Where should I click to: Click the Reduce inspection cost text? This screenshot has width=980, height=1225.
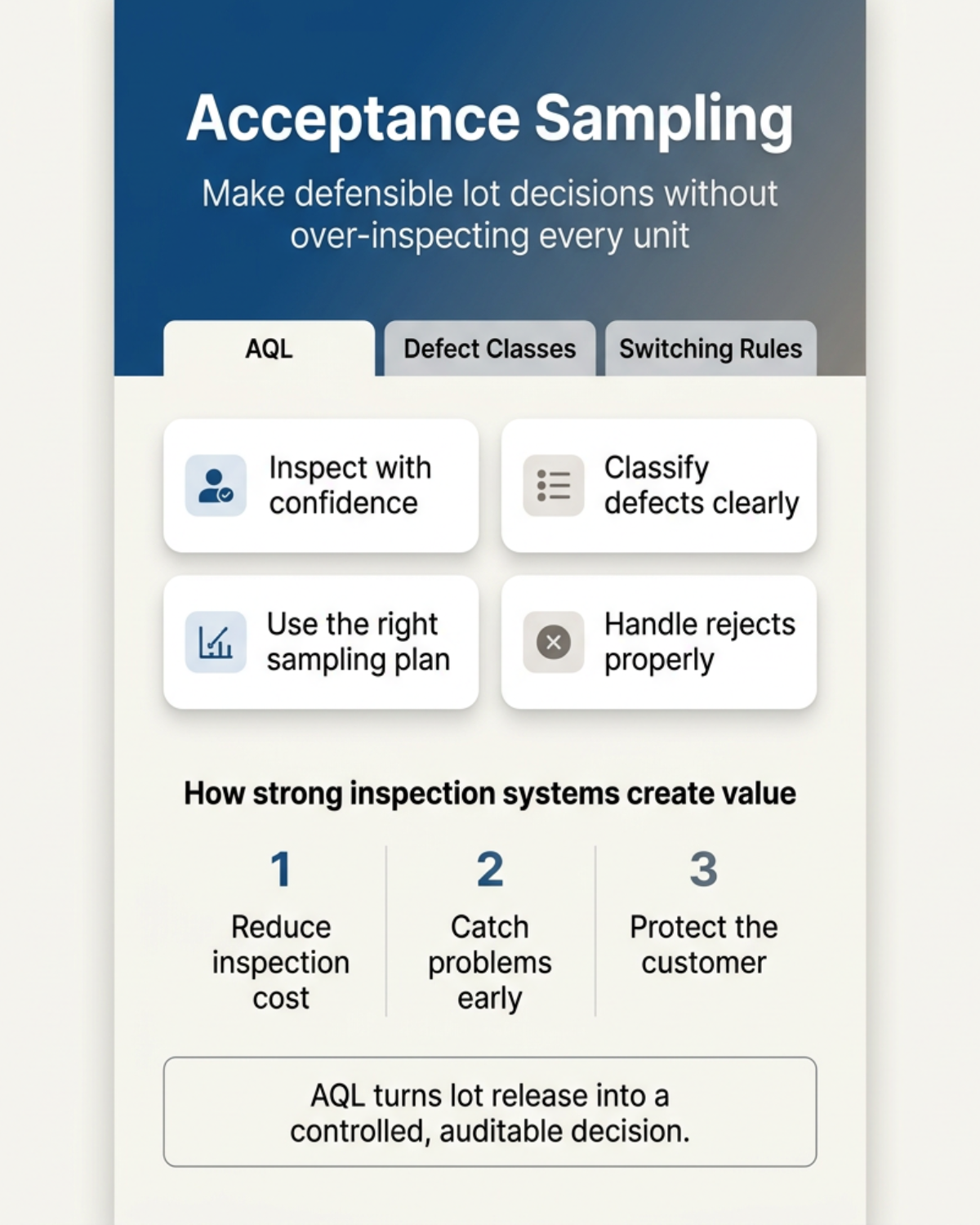[x=281, y=963]
